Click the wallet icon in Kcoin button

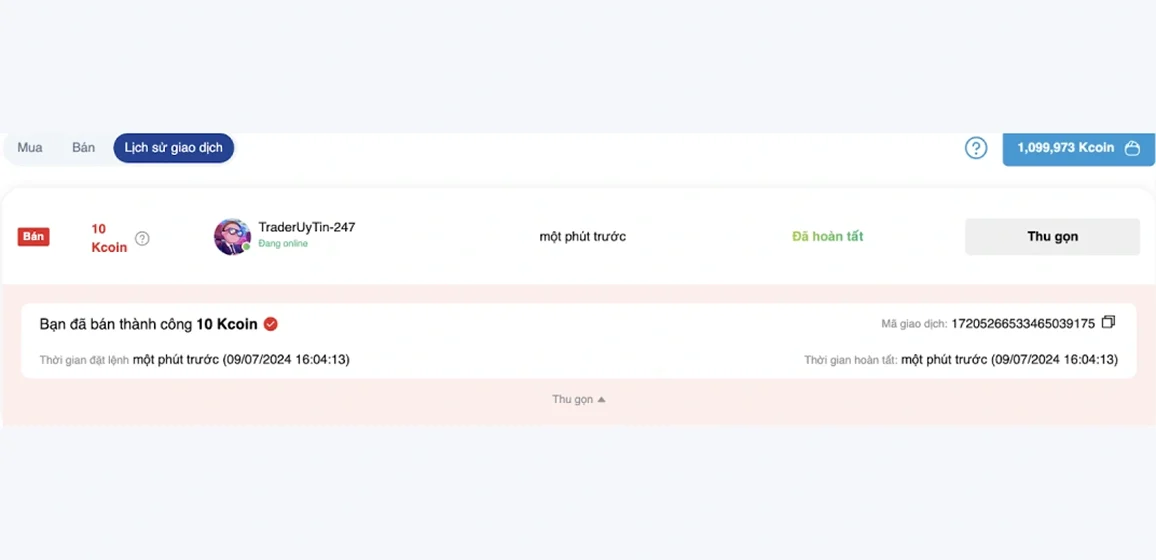pos(1132,148)
